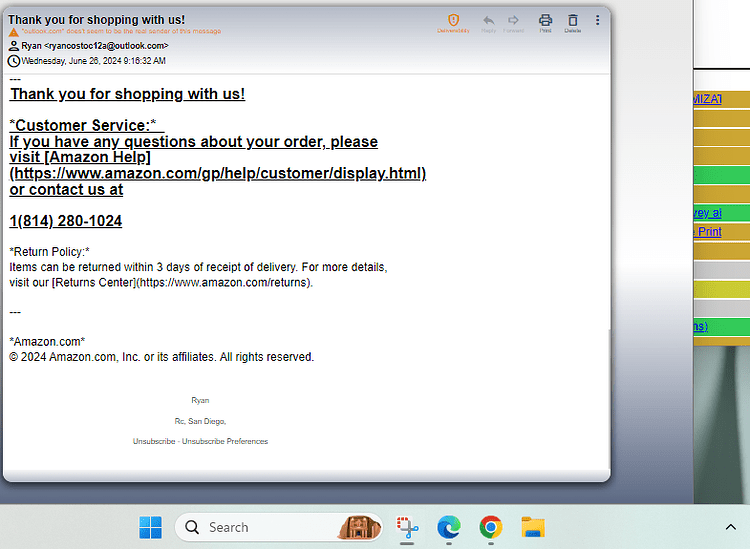Viewport: 750px width, 549px height.
Task: Click the sender person icon beside Ryan
Action: pos(14,46)
